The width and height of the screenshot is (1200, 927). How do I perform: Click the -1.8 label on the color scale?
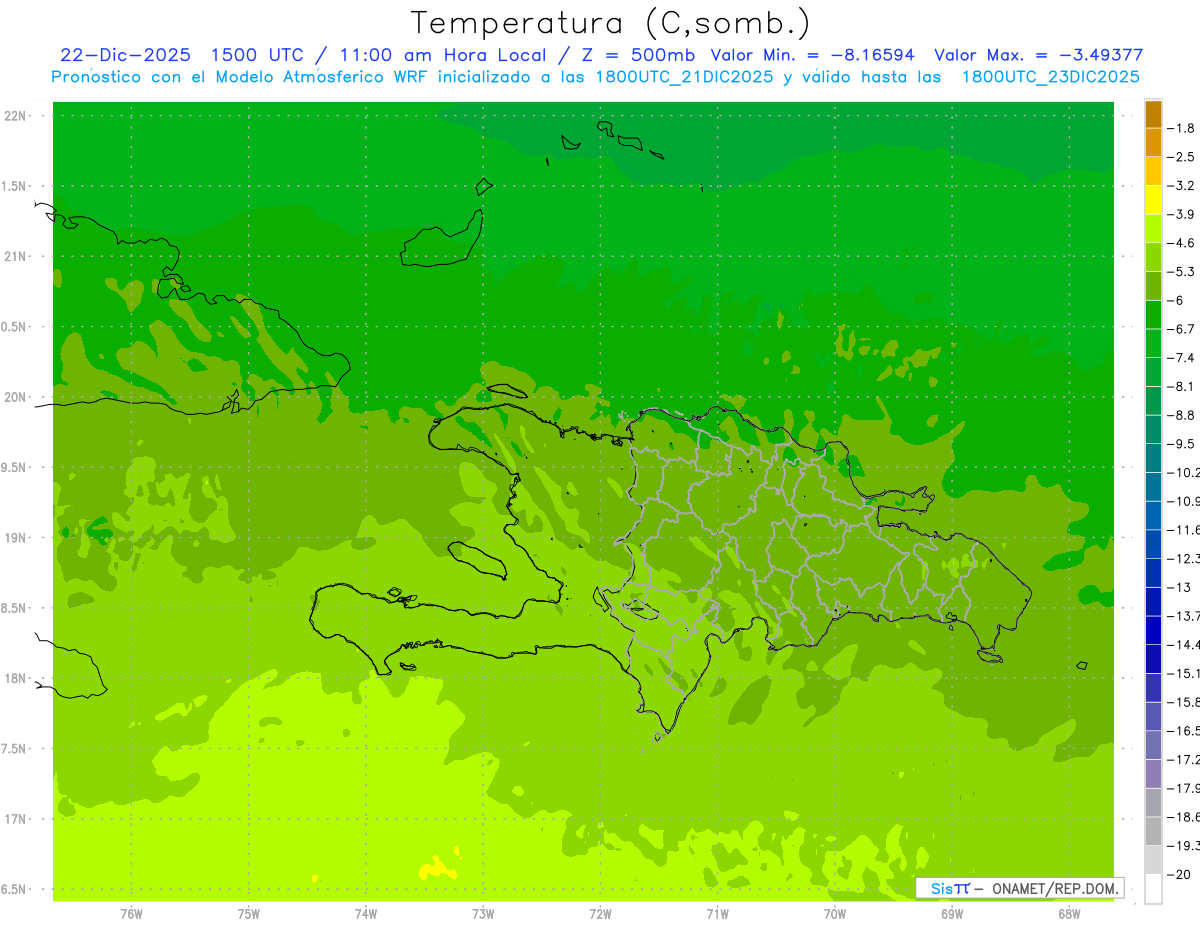(1181, 128)
